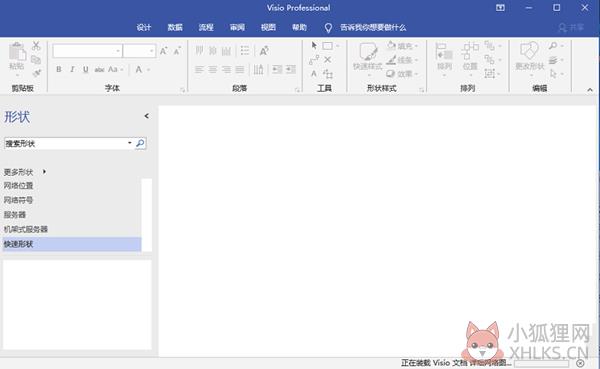The height and width of the screenshot is (369, 600).
Task: Click the Select arrow icon in editing group
Action: point(553,73)
